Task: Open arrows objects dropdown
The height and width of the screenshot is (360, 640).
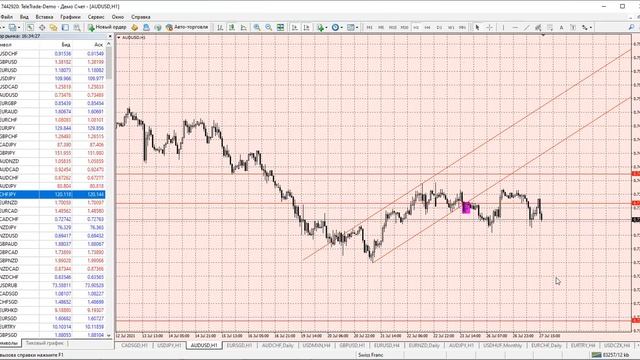Action: point(587,27)
